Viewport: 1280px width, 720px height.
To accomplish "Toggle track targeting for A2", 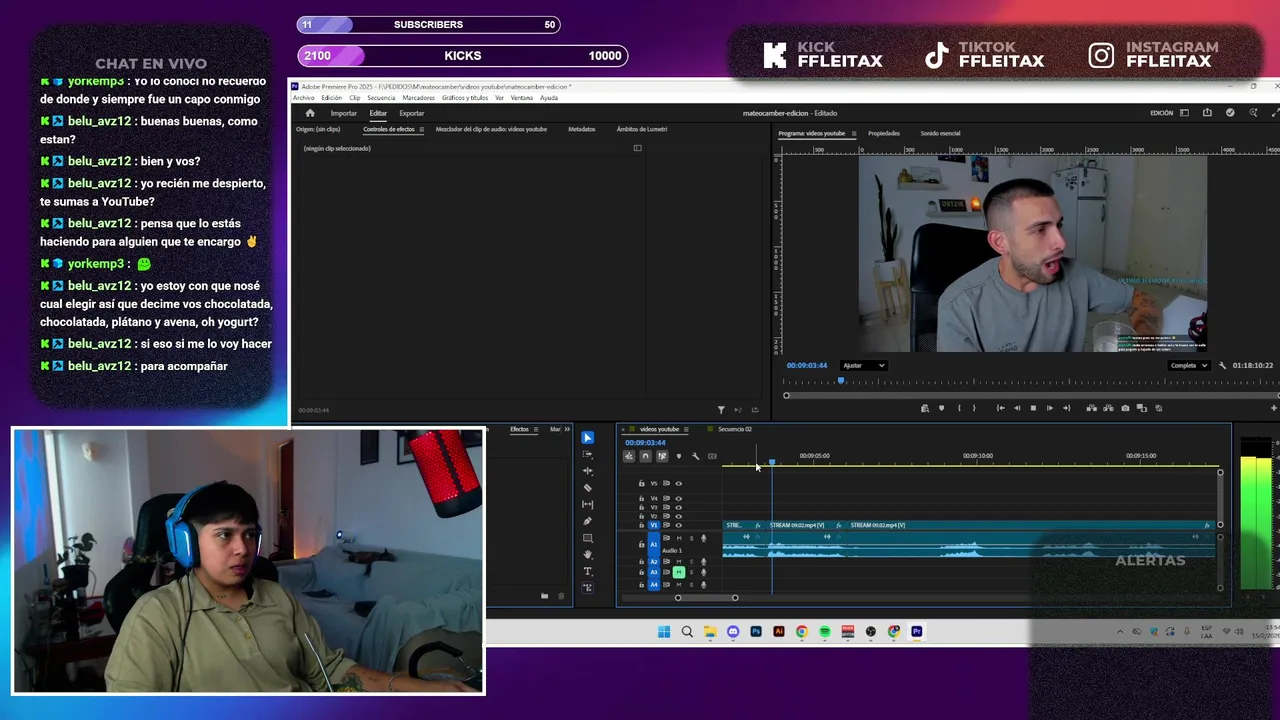I will click(x=654, y=562).
